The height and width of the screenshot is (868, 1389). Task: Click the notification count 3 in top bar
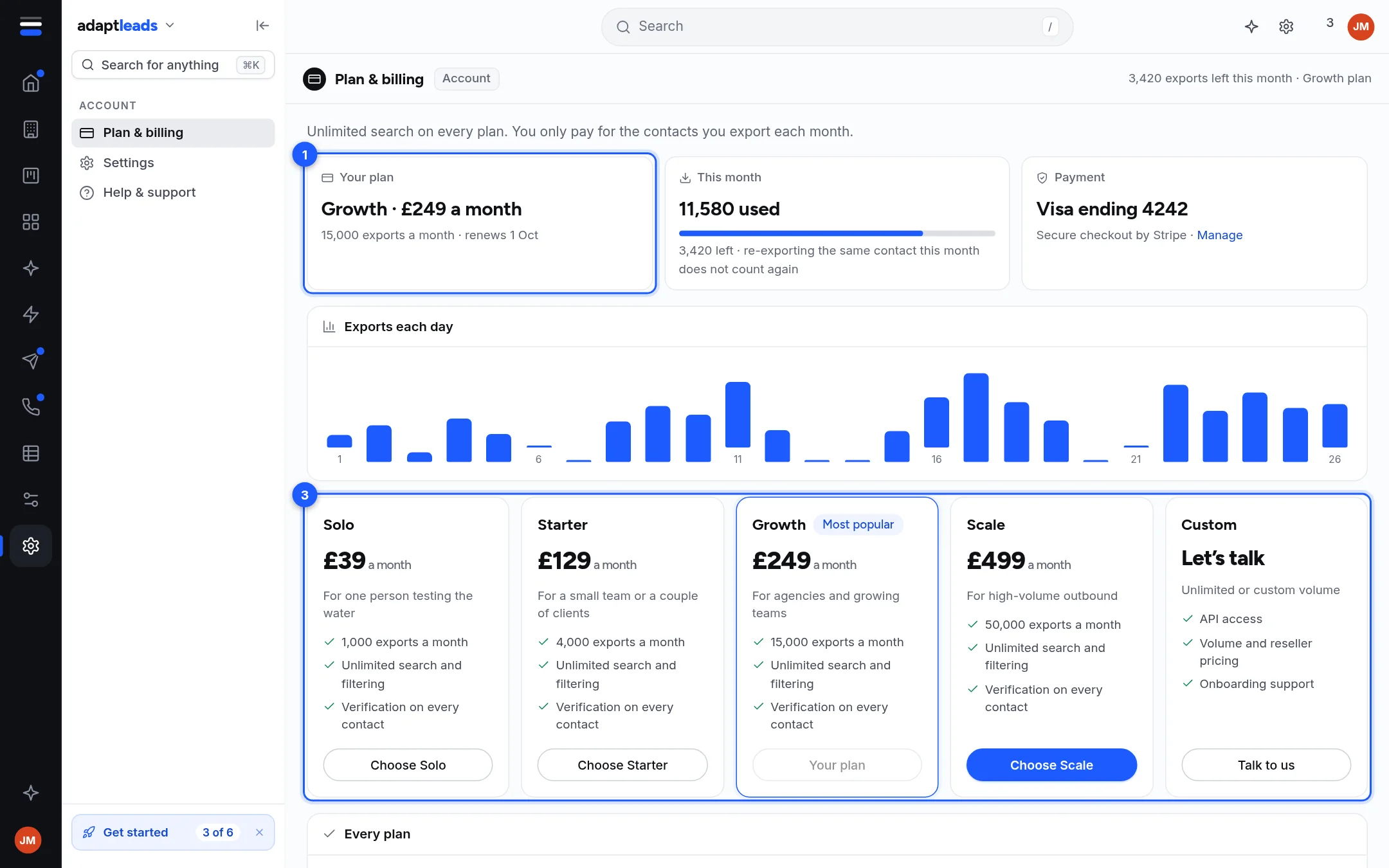point(1330,23)
